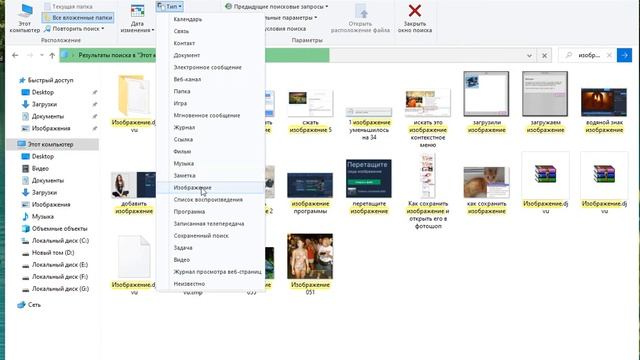Open the Дата изменения calendar dropdown
Image resolution: width=640 pixels, height=360 pixels.
click(137, 18)
